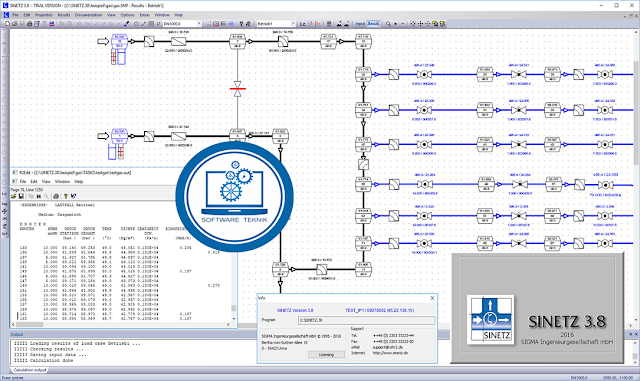Click the clock-shaped icon in main toolbar
The height and width of the screenshot is (381, 640).
click(x=136, y=24)
